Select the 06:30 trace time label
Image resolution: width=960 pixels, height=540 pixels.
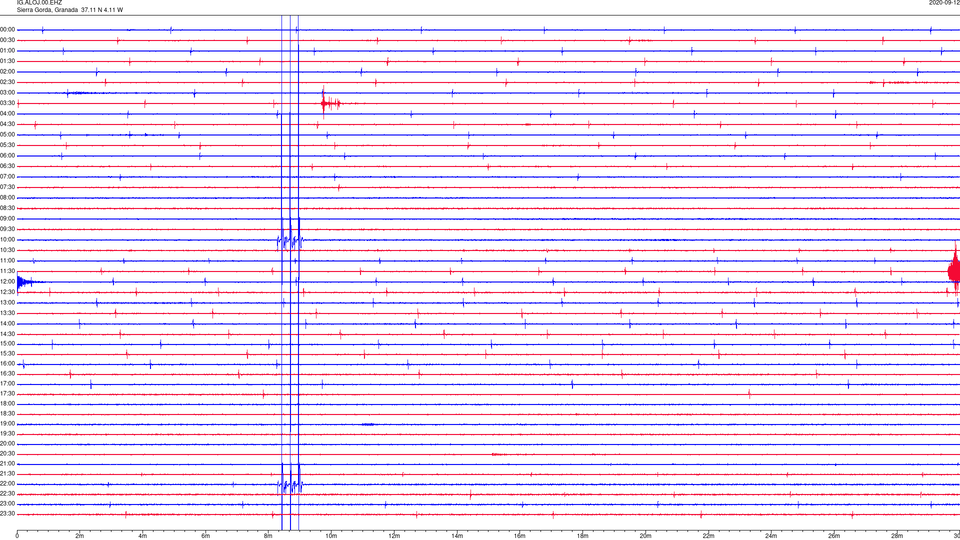pyautogui.click(x=8, y=166)
